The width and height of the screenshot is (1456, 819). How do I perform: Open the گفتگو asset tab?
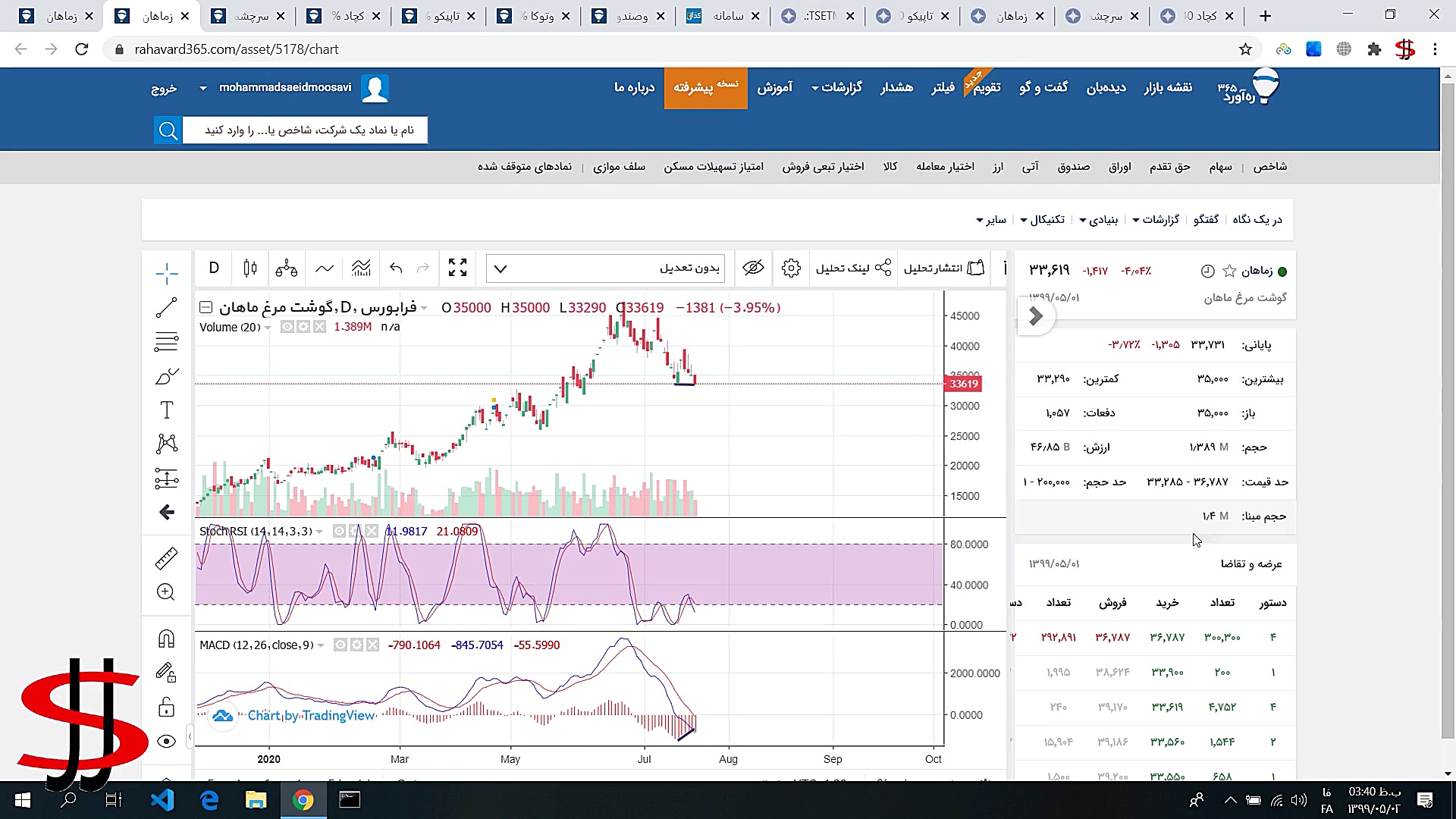(x=1207, y=219)
